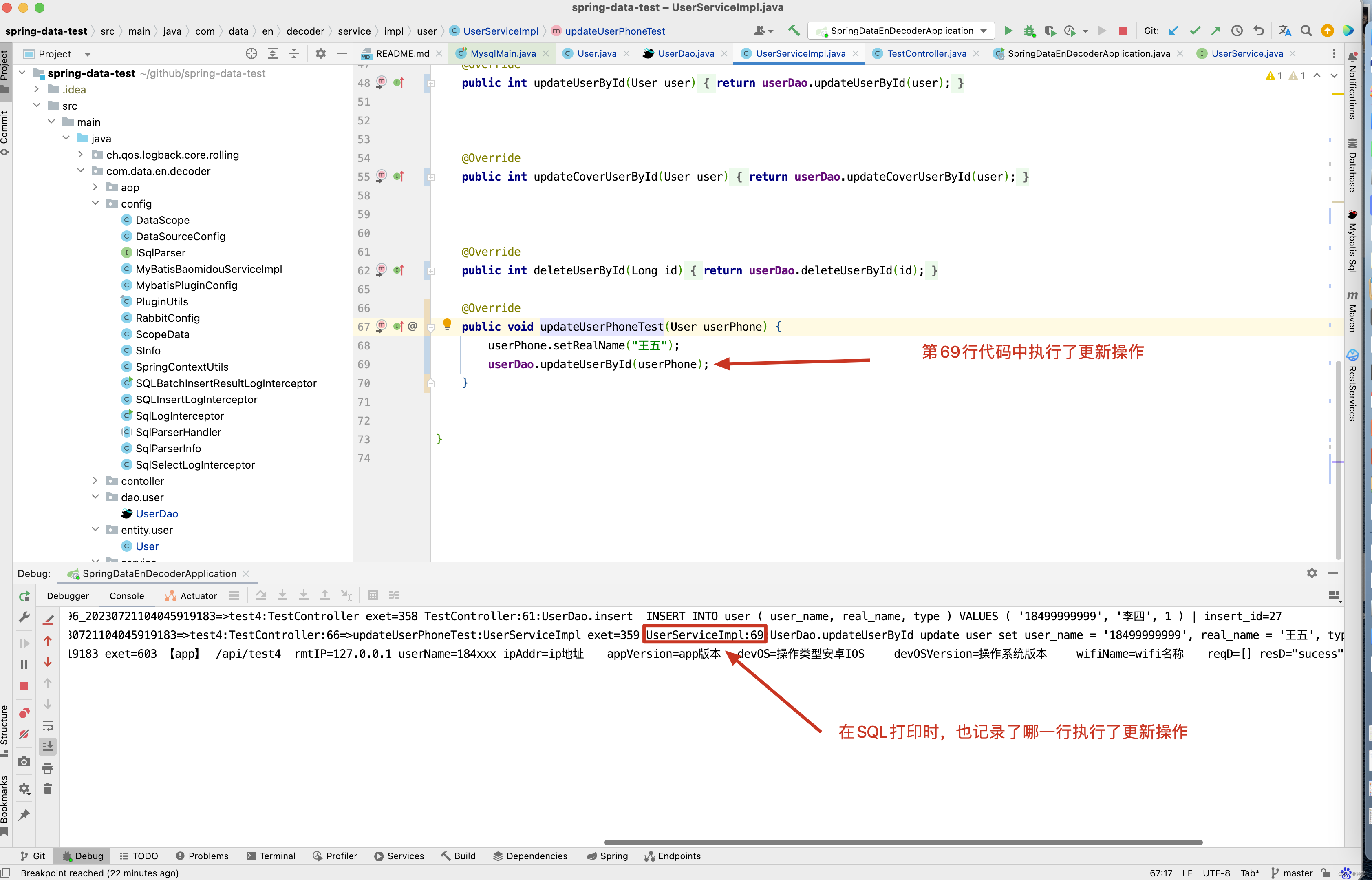
Task: Open the MysqlMain.java editor tab
Action: [503, 54]
